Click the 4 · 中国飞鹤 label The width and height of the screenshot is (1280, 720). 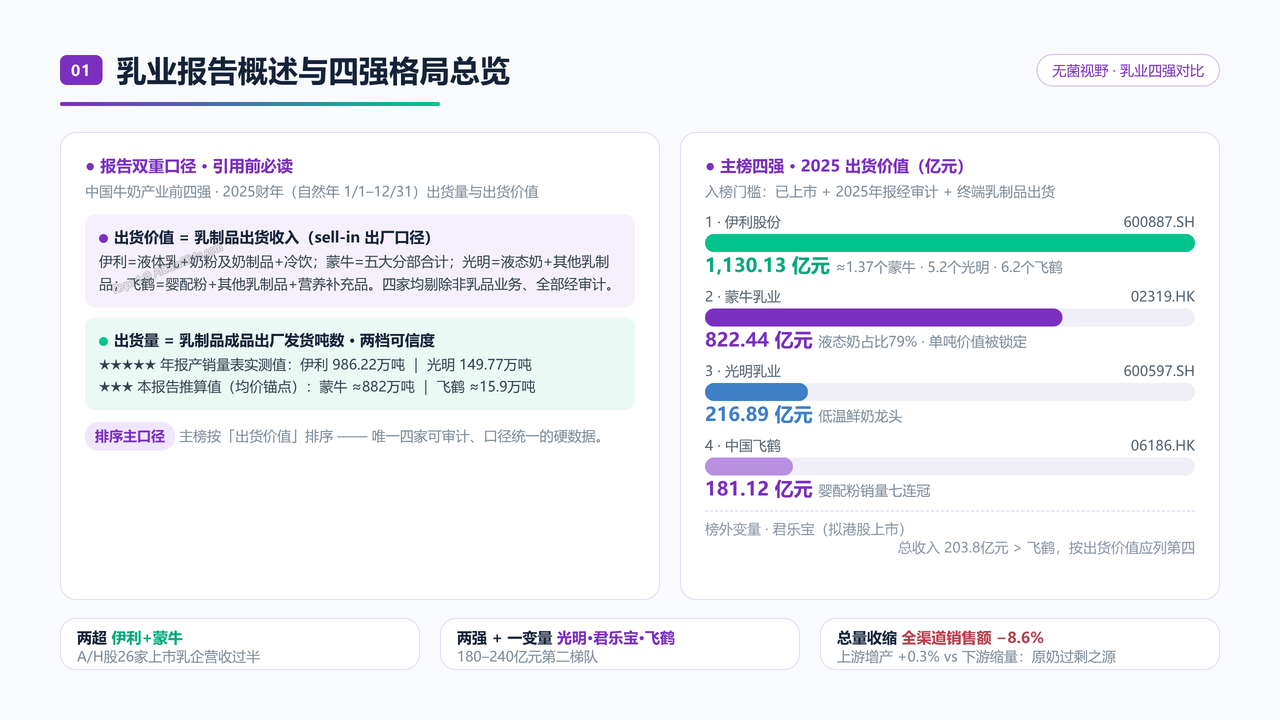click(743, 445)
